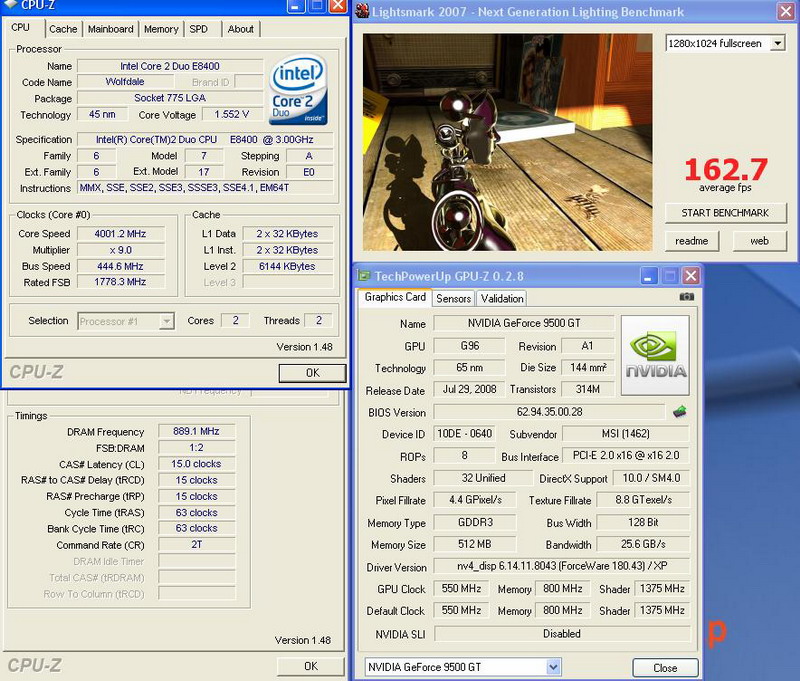Viewport: 800px width, 681px height.
Task: Click the Core Speed value 4001.2 MHz
Action: [120, 234]
